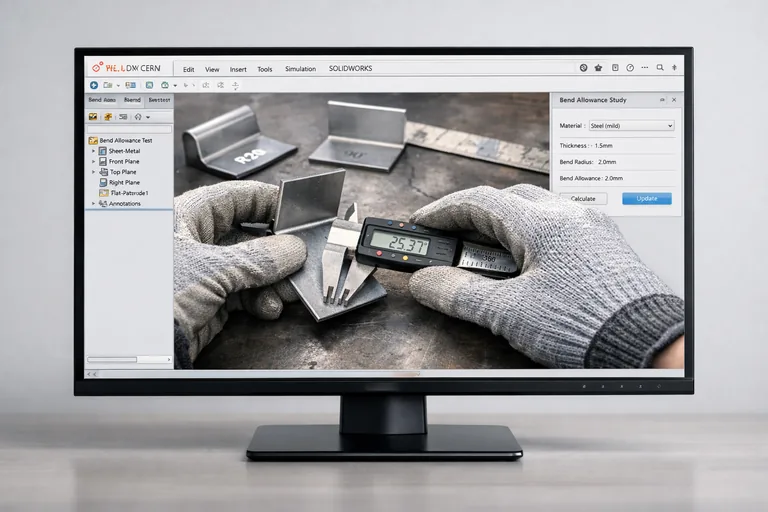Open the Tools menu
This screenshot has height=512, width=768.
point(264,69)
